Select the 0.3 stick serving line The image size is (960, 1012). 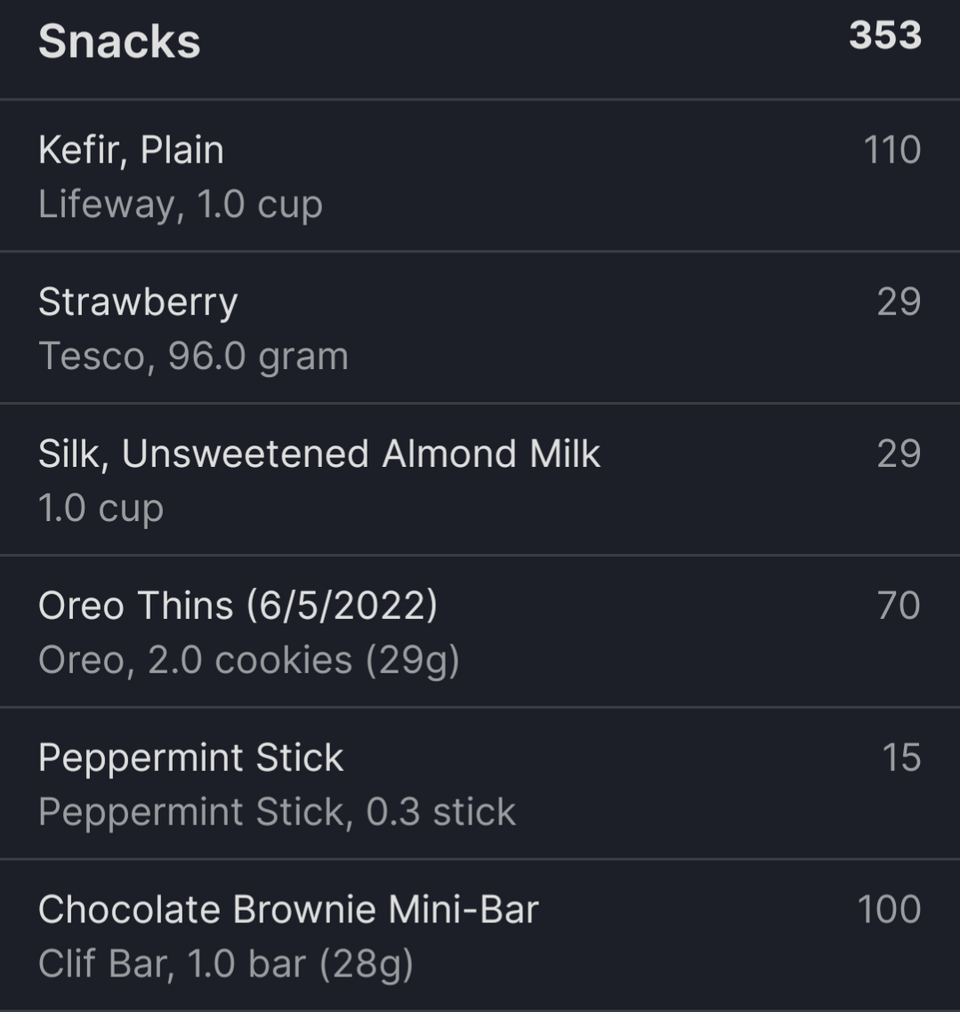pos(277,812)
